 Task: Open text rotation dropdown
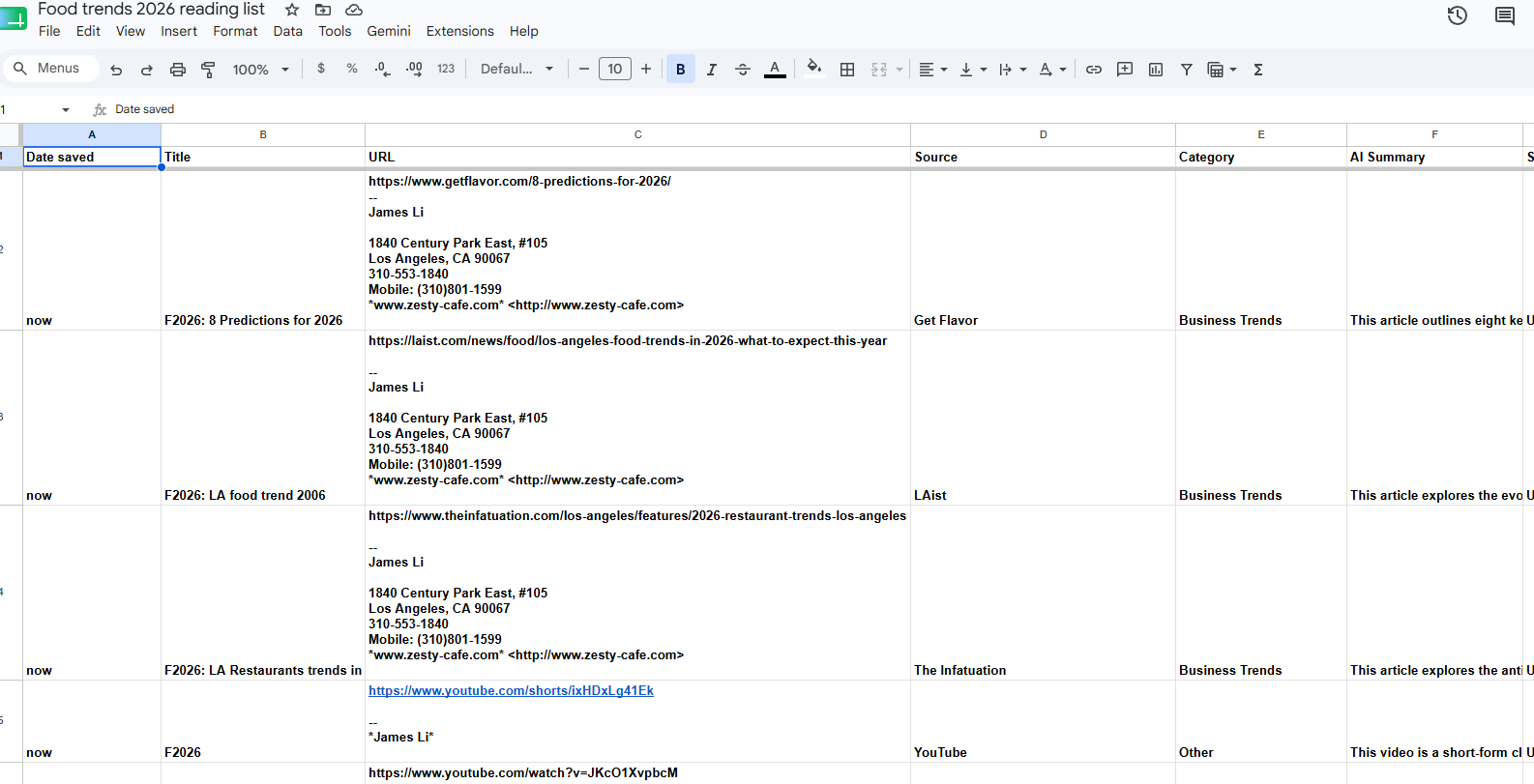coord(1052,70)
